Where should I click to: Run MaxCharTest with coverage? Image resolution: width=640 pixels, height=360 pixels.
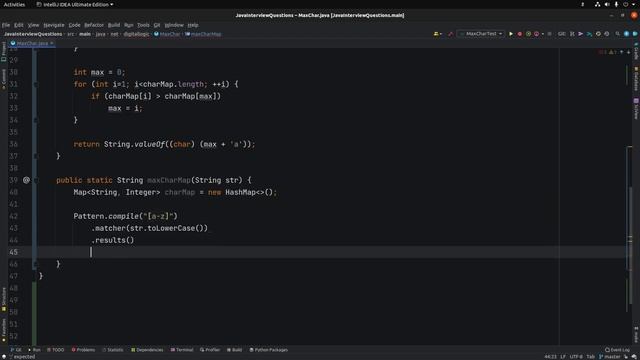pos(528,34)
